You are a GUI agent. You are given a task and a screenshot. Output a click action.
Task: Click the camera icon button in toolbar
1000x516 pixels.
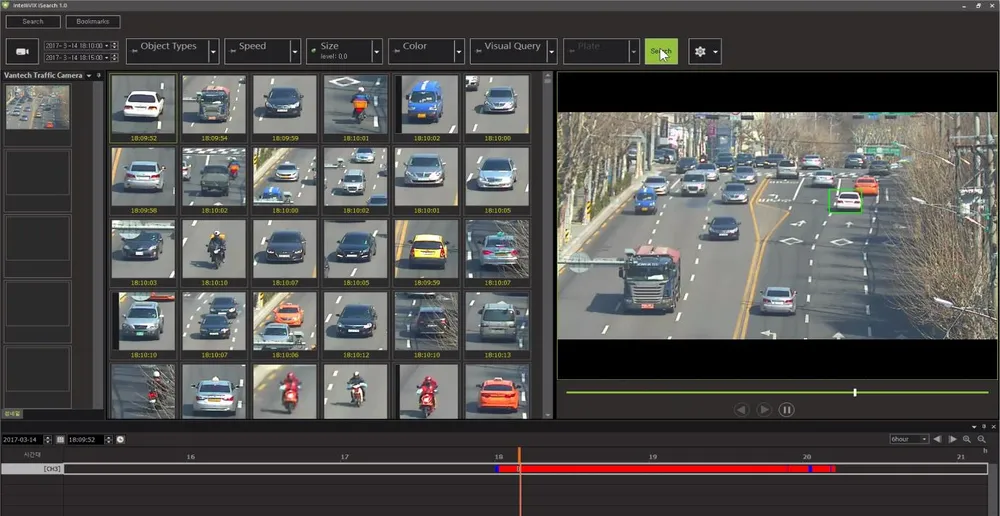click(x=22, y=51)
